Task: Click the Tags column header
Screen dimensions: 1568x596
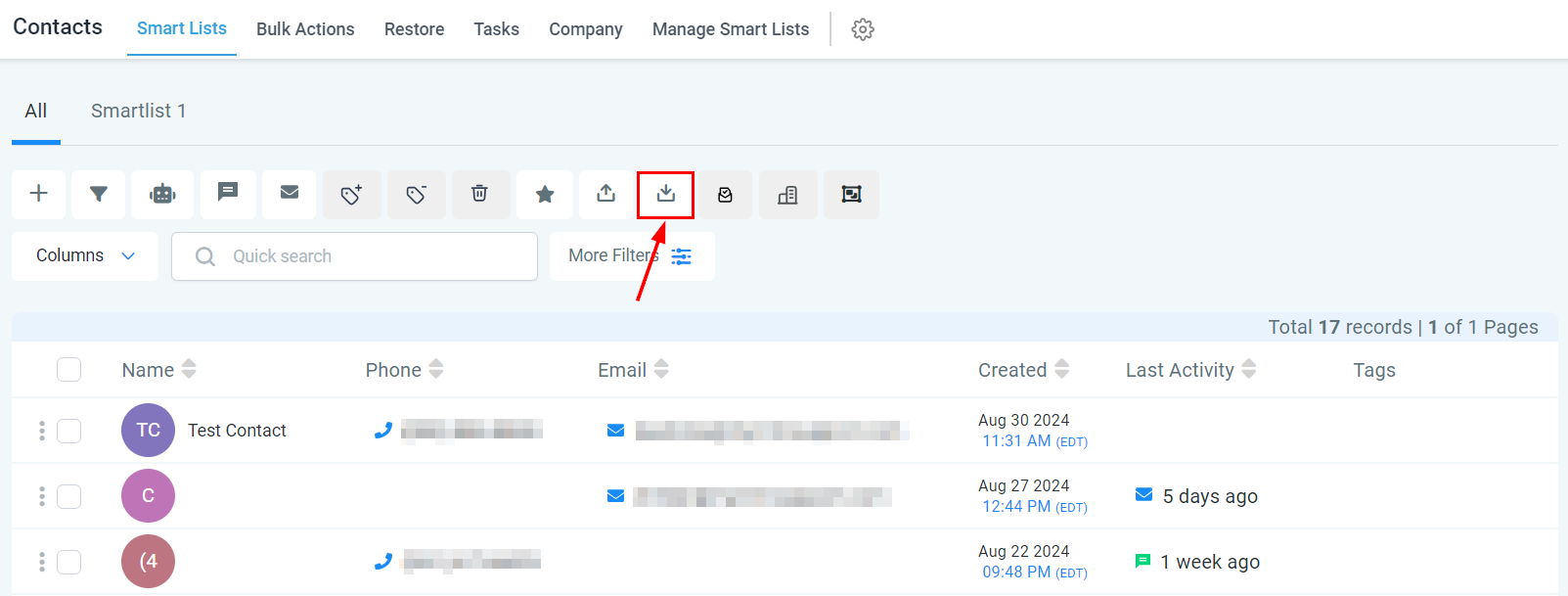Action: [x=1374, y=370]
